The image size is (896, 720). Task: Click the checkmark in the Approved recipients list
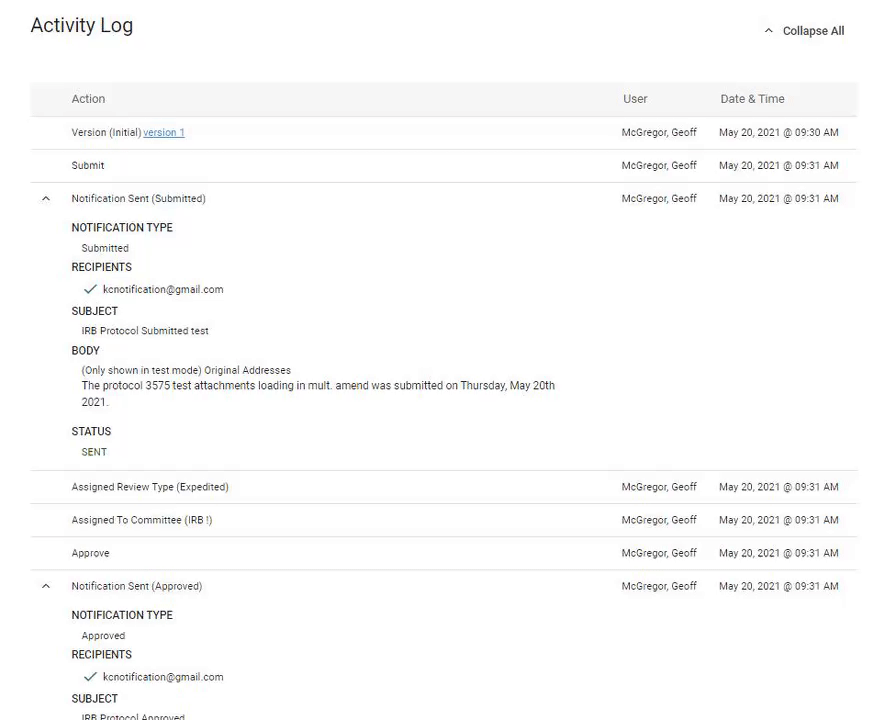point(89,677)
